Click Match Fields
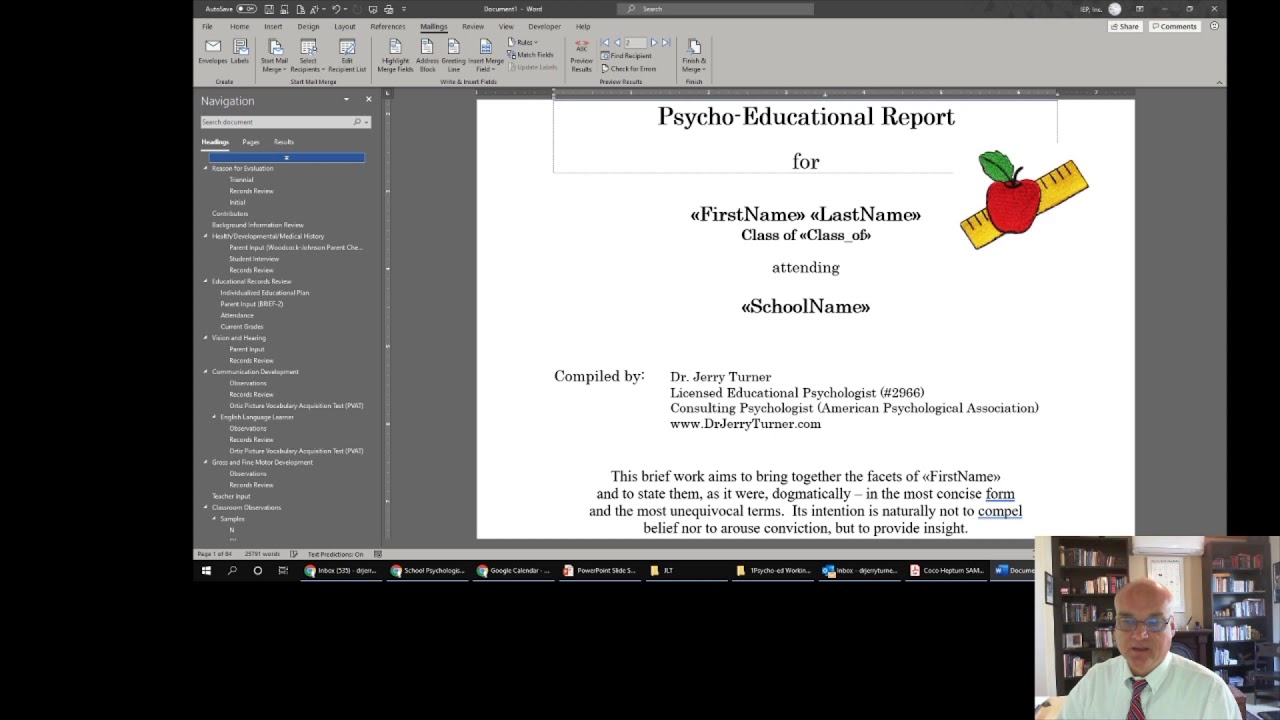 click(531, 55)
